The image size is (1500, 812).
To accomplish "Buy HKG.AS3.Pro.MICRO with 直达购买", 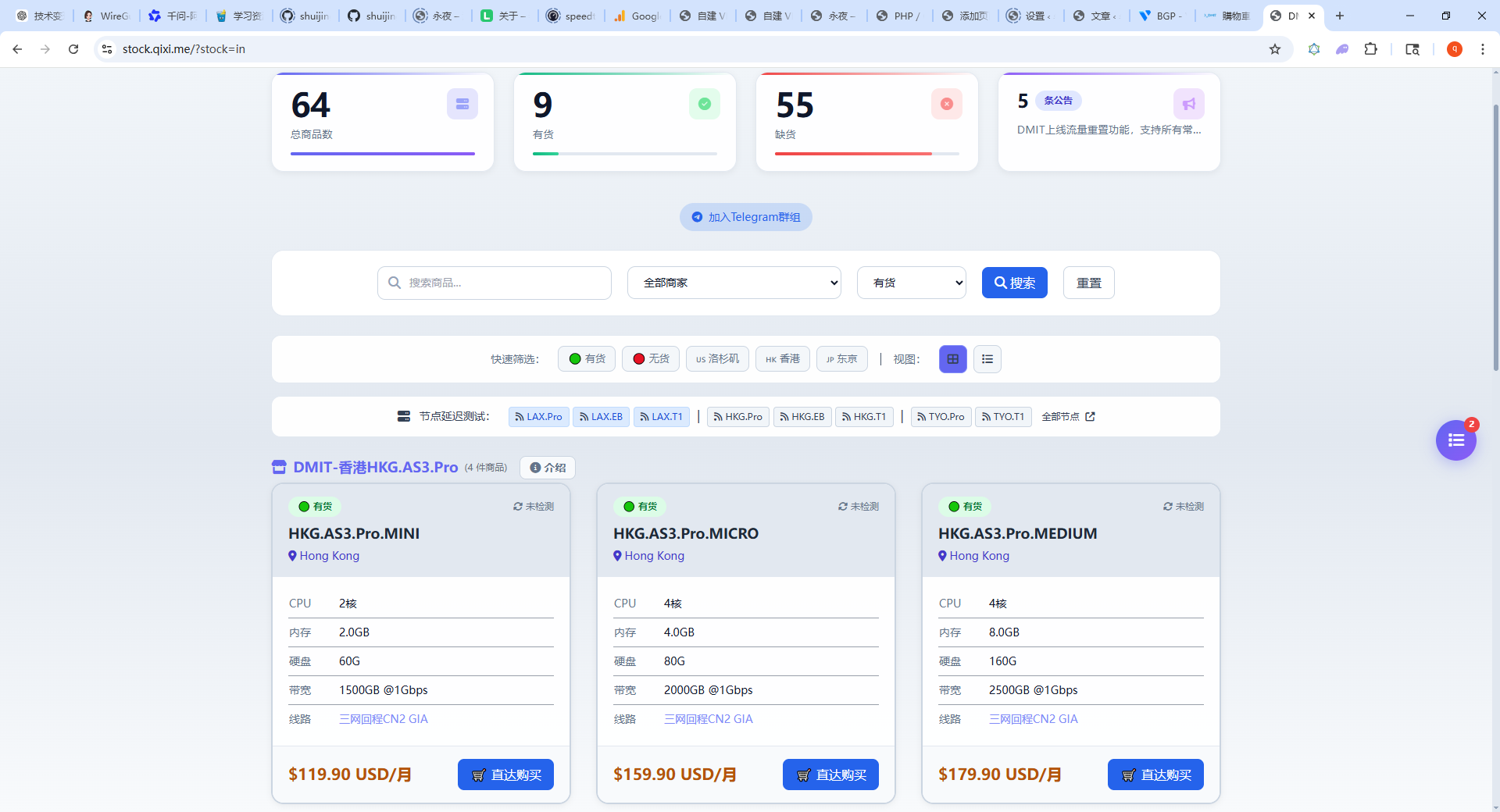I will pos(830,775).
